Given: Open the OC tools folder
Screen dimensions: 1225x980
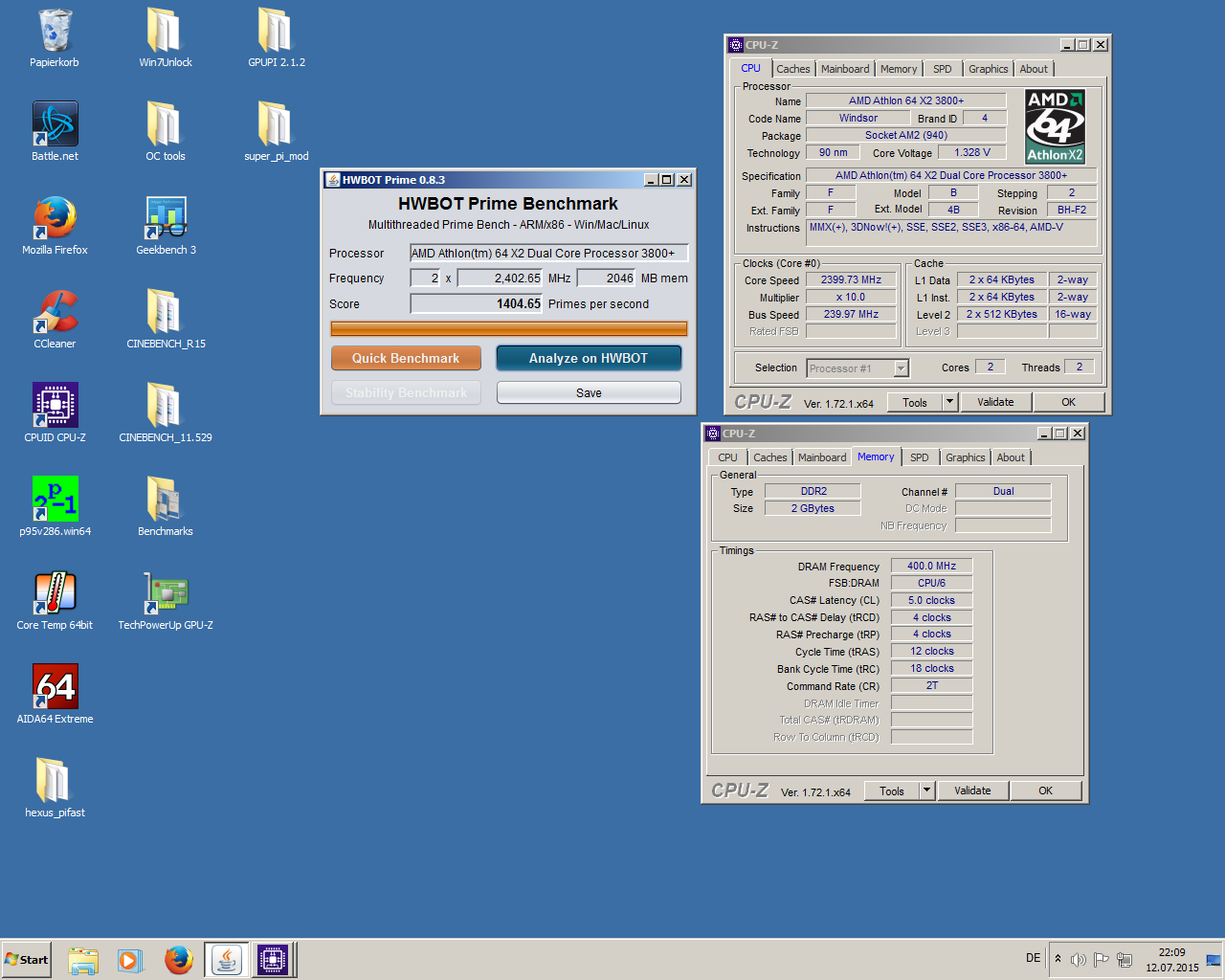Looking at the screenshot, I should tap(166, 132).
